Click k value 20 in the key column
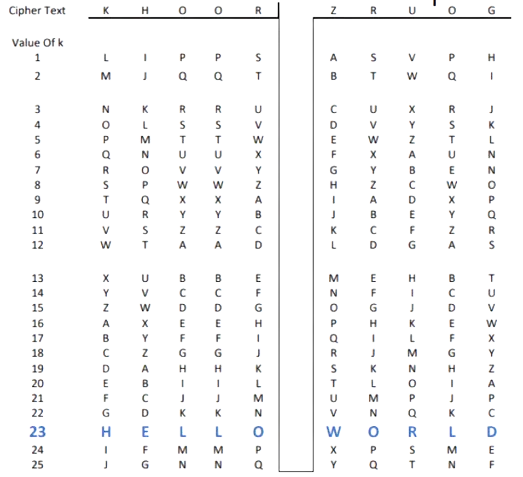The height and width of the screenshot is (477, 523). pyautogui.click(x=38, y=383)
